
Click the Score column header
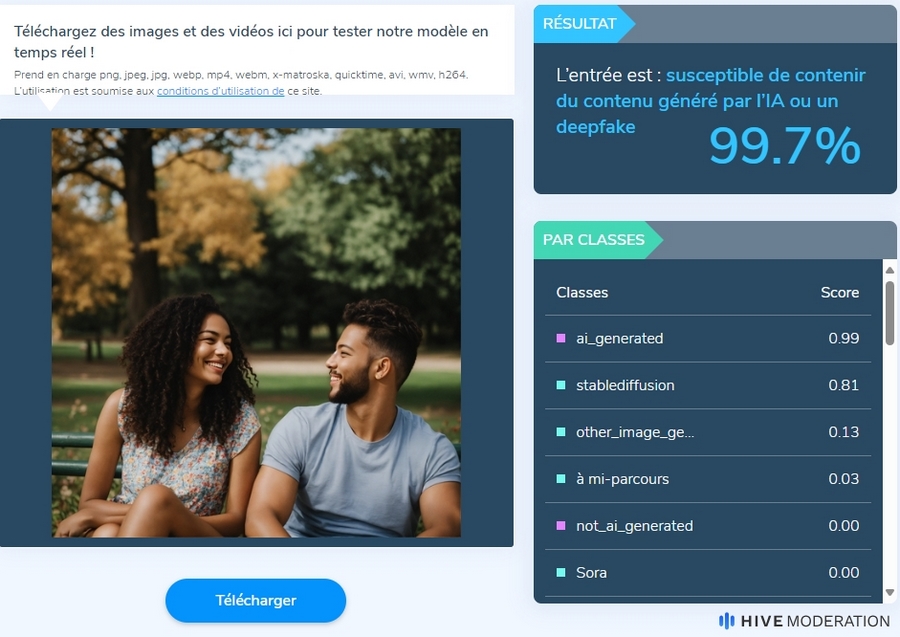(839, 293)
